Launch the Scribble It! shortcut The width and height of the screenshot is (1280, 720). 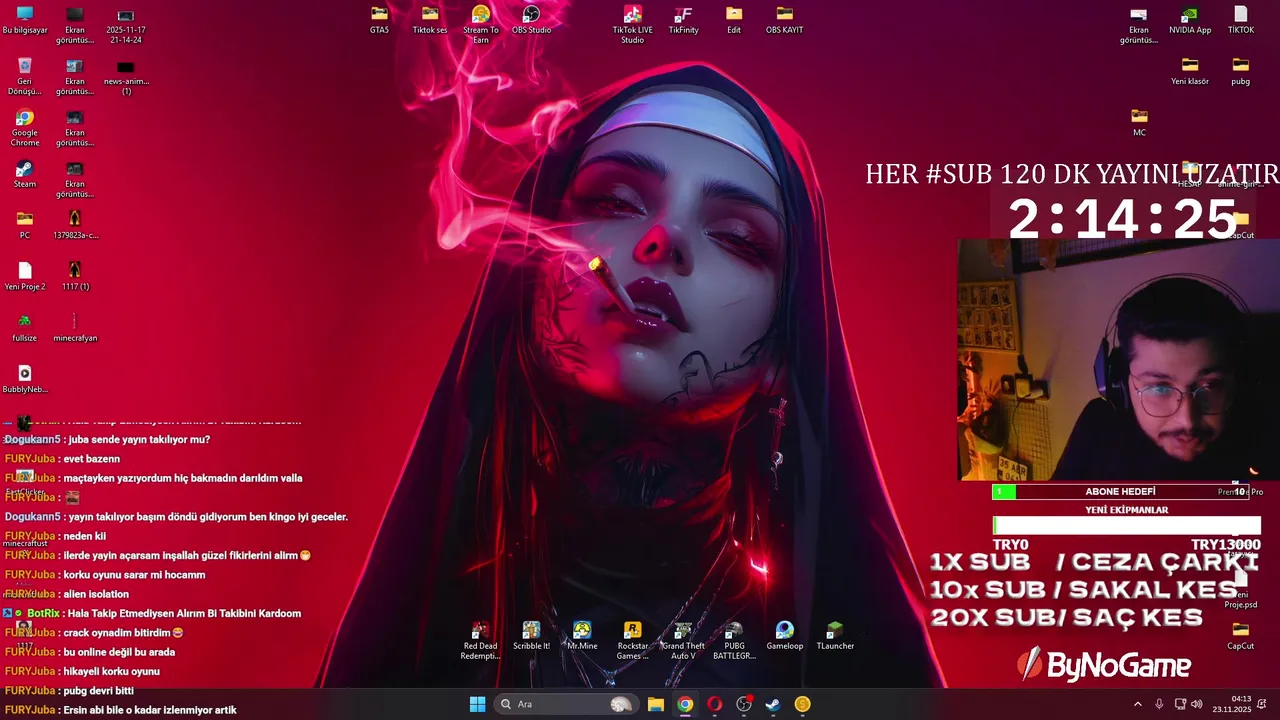click(x=531, y=635)
